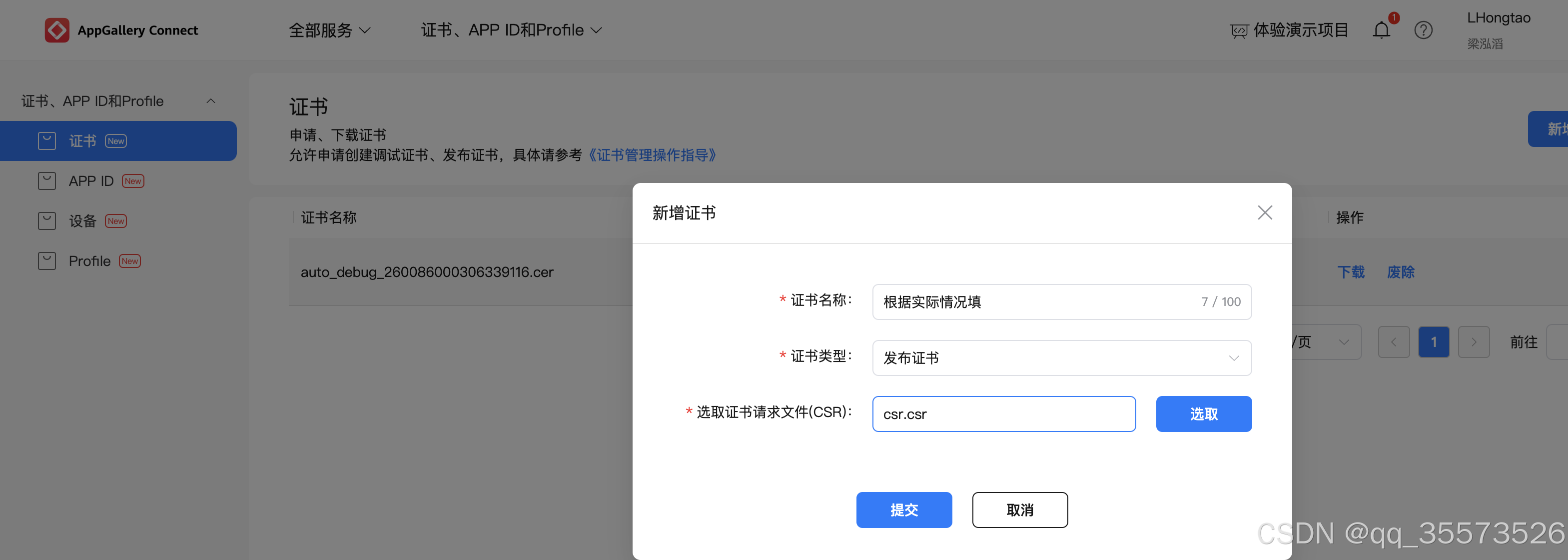Viewport: 1568px width, 560px height.
Task: Click the APP ID sidebar icon
Action: [47, 181]
